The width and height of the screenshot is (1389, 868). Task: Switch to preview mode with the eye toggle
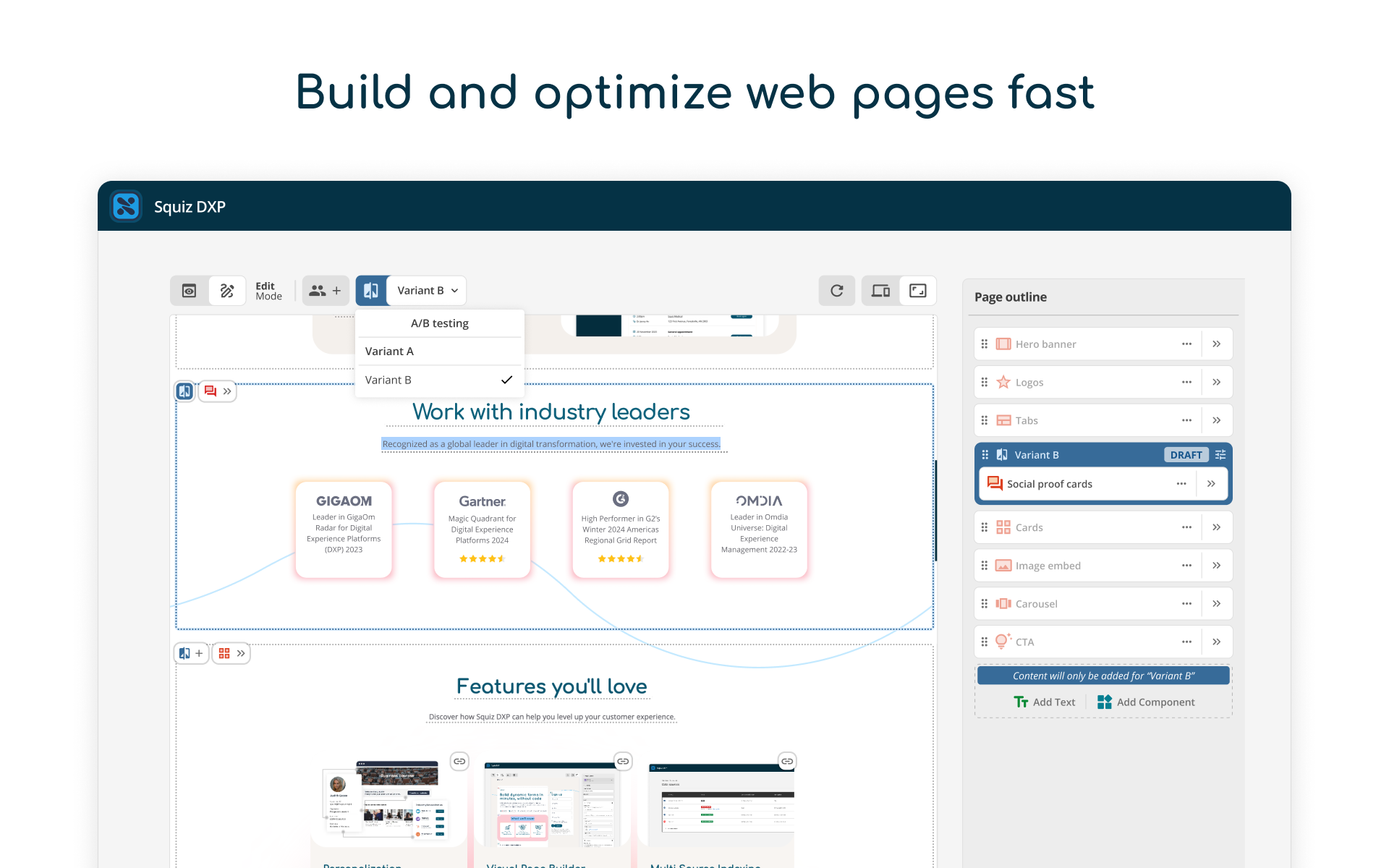(x=189, y=290)
